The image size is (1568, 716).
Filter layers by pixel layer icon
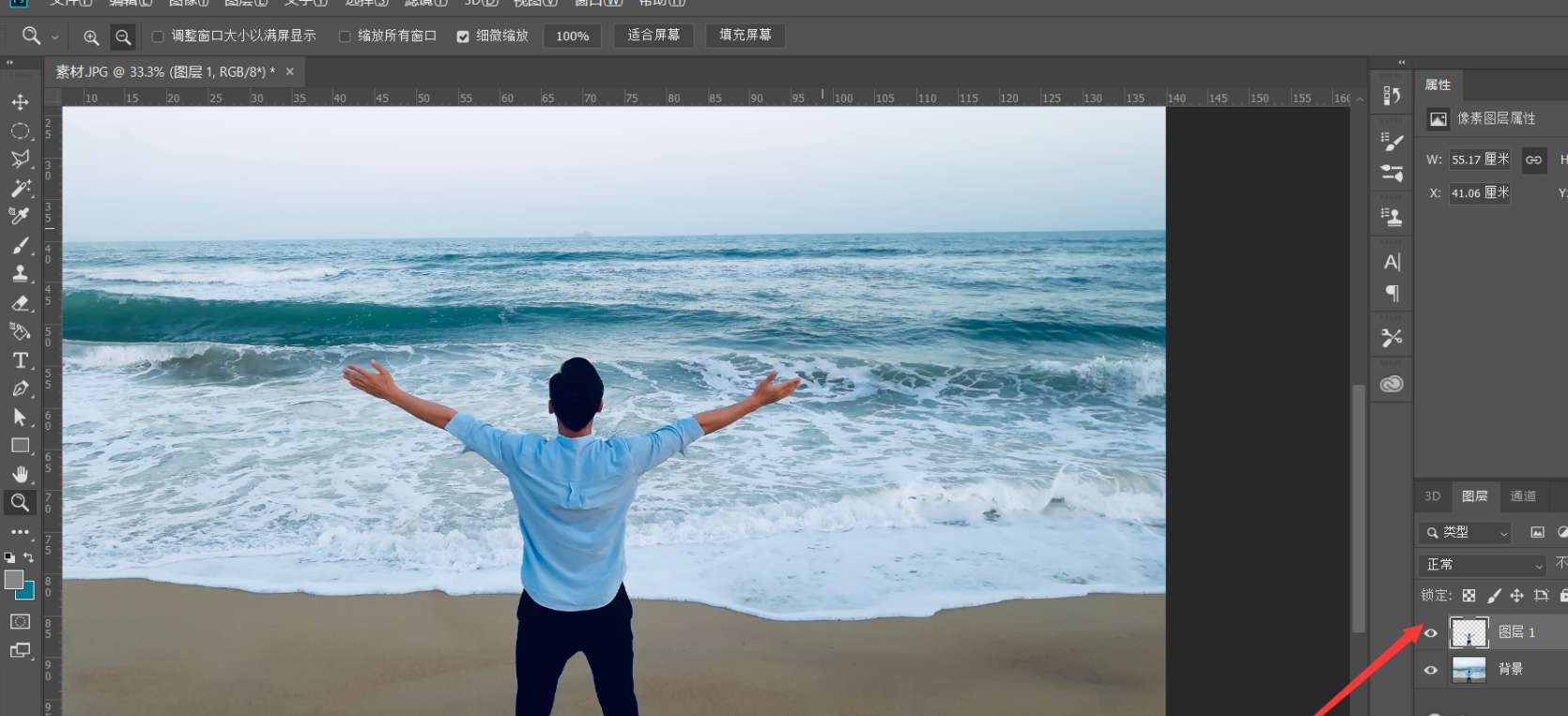1537,532
